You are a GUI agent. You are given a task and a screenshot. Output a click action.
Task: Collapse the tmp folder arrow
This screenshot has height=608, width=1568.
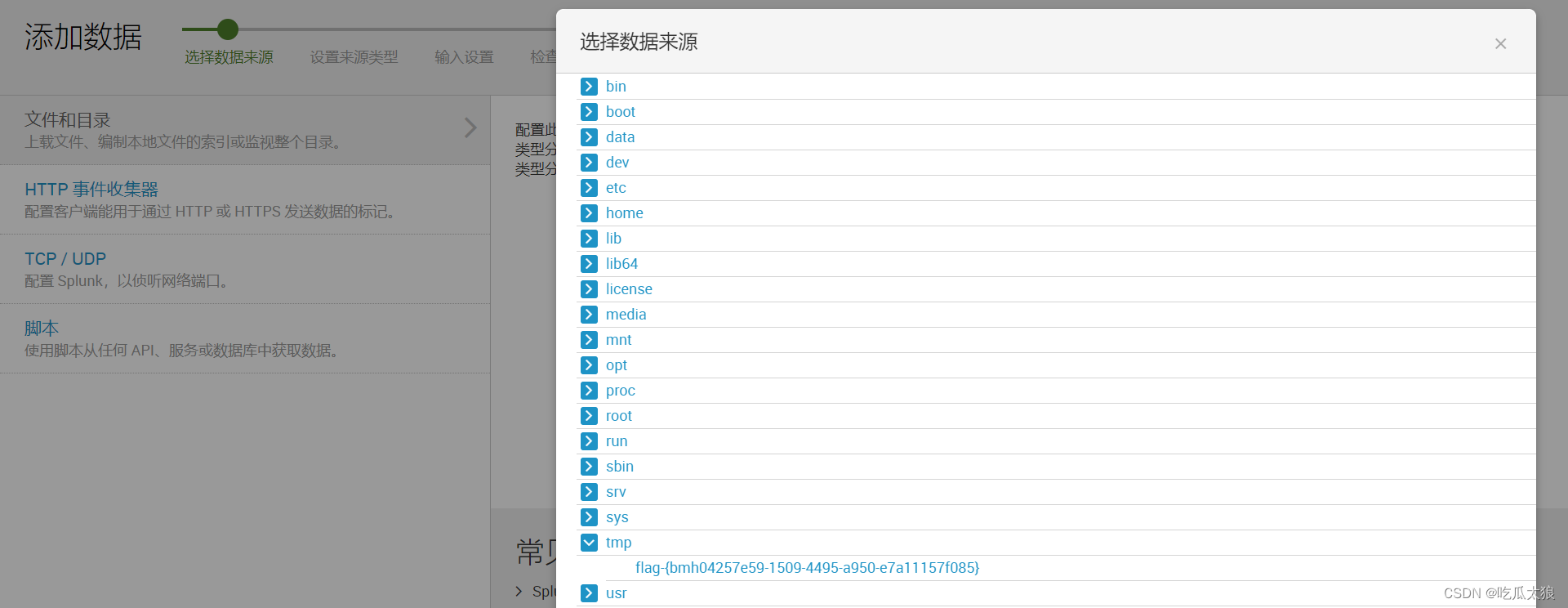(589, 543)
